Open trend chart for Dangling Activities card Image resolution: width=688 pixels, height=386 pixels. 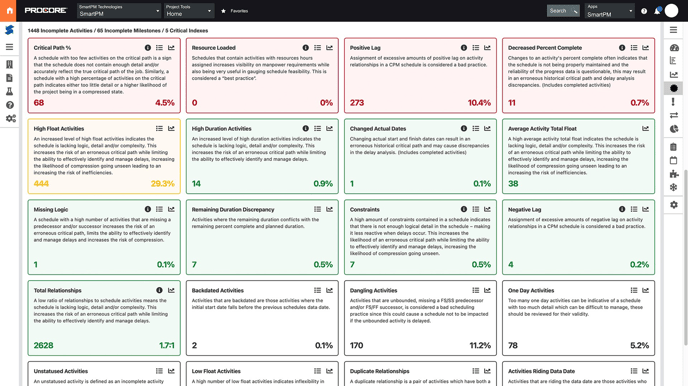point(487,290)
